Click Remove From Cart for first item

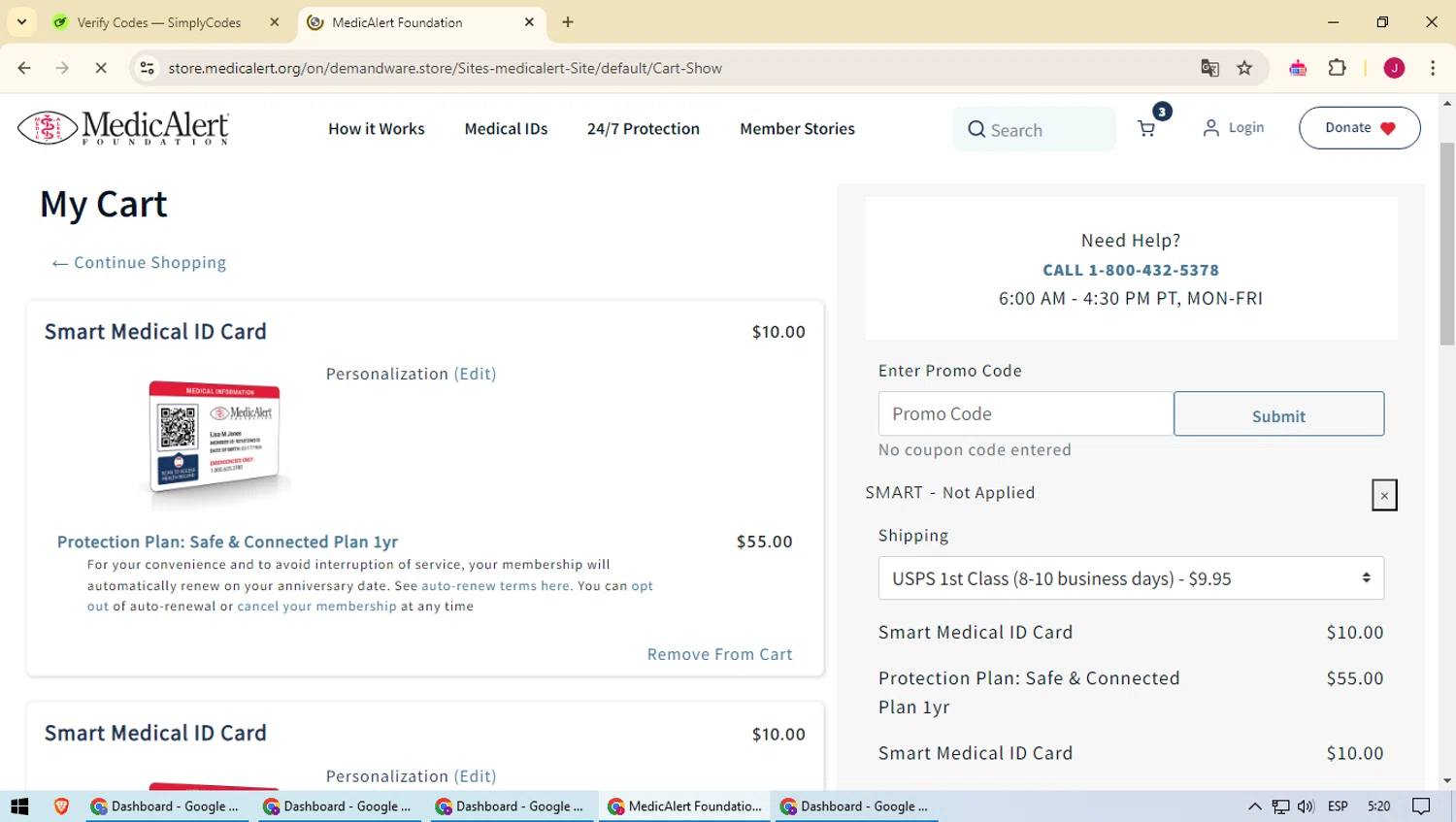point(720,654)
